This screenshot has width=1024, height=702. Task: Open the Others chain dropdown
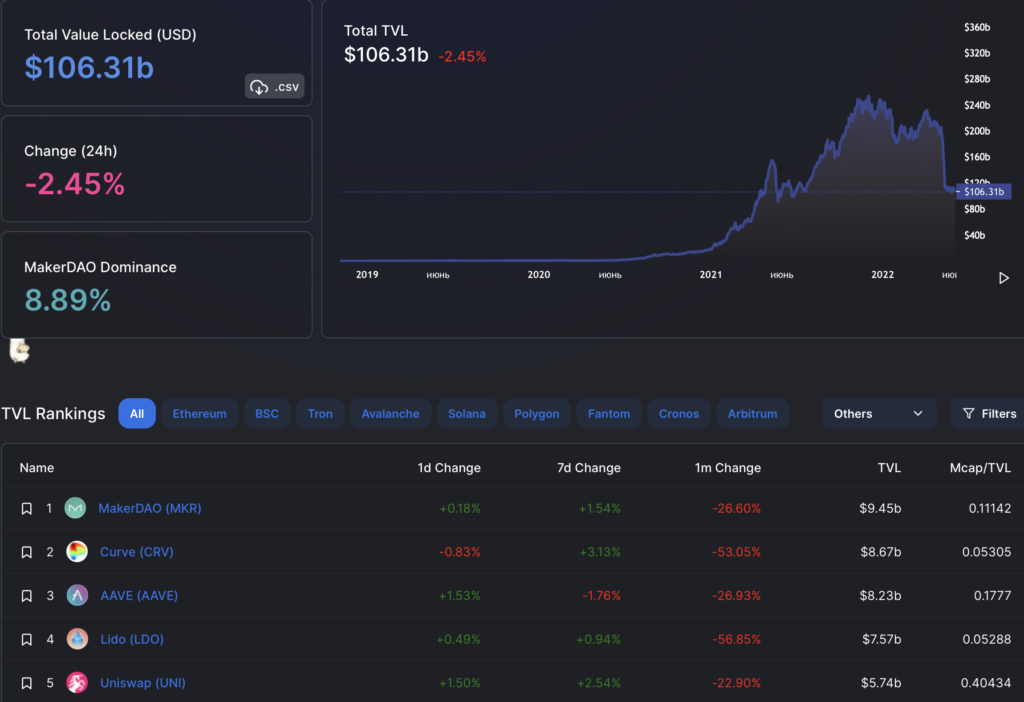pos(879,413)
